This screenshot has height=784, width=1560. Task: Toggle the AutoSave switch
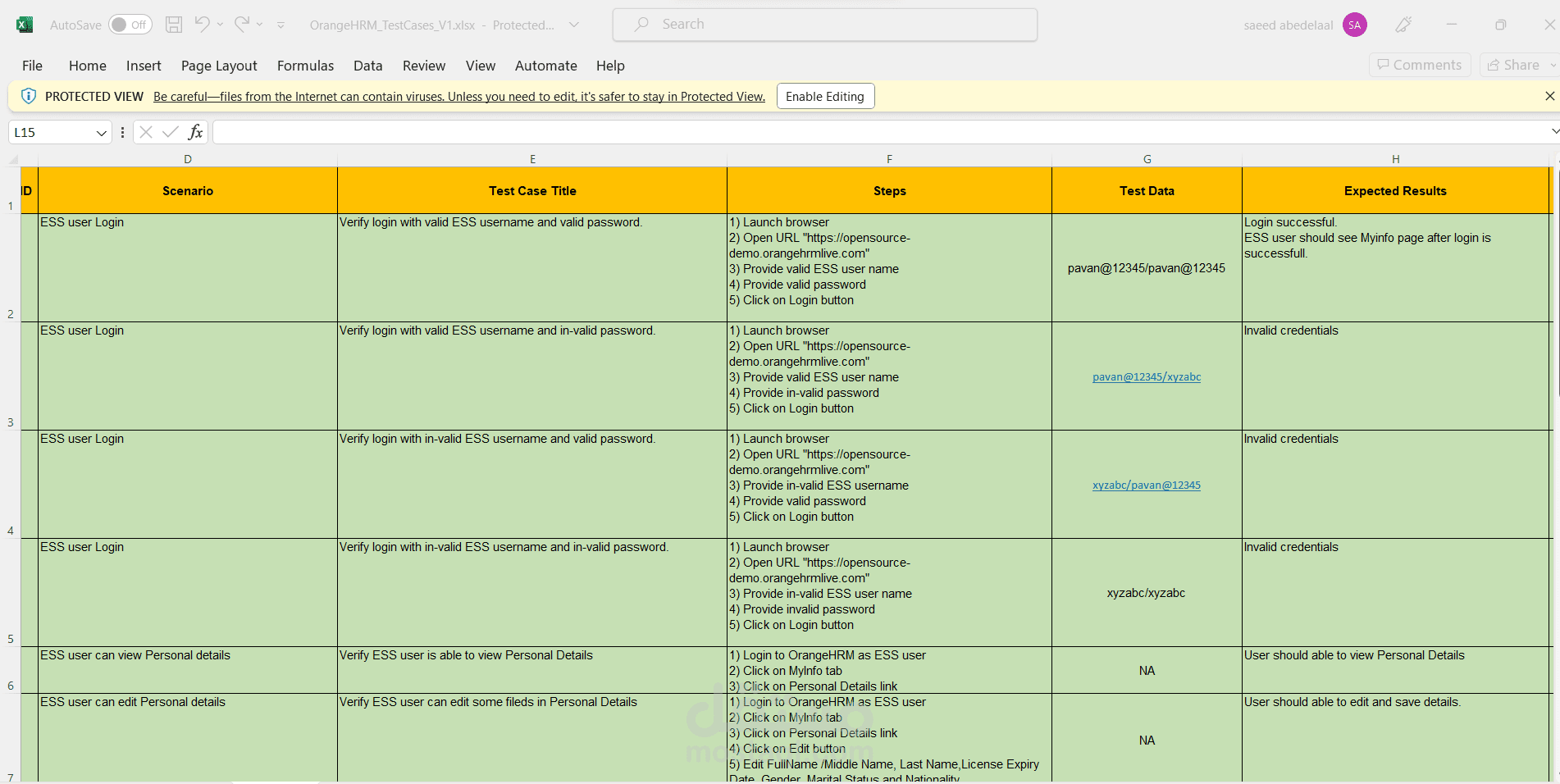[x=130, y=25]
